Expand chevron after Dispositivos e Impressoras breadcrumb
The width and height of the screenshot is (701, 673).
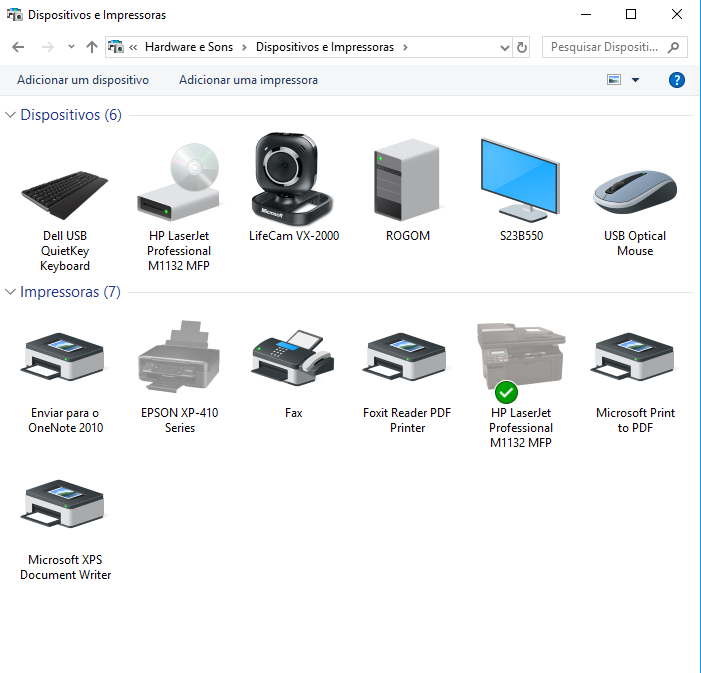[x=405, y=47]
